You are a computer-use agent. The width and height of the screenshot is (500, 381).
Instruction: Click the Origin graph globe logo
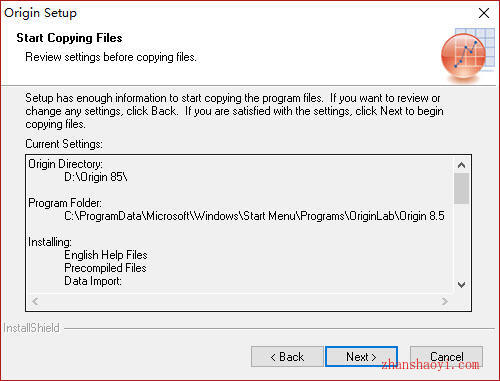pos(467,55)
